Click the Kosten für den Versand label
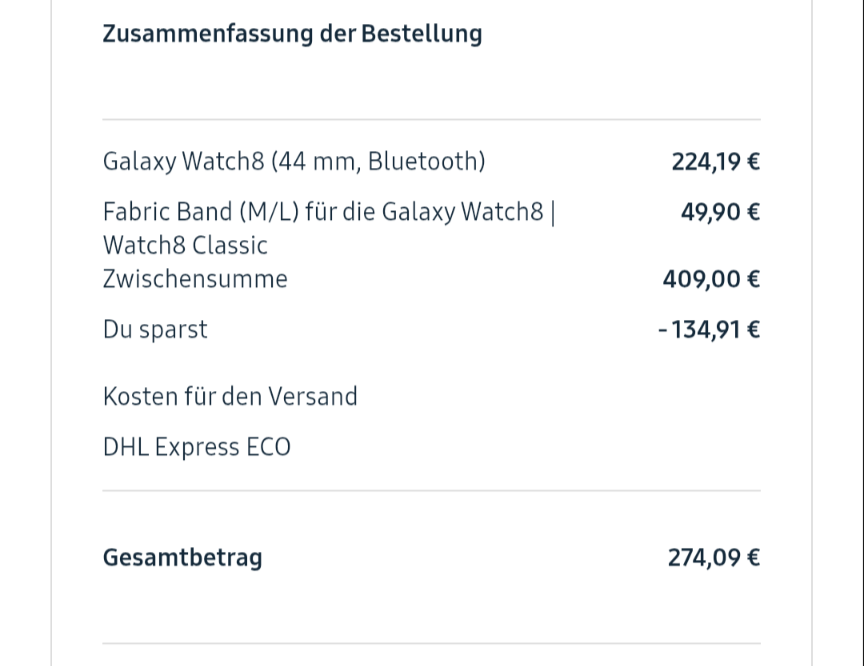864x666 pixels. click(x=230, y=396)
